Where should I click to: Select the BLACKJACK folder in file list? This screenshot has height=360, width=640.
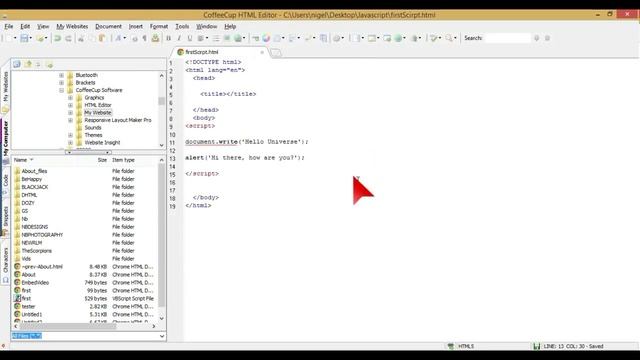35,187
